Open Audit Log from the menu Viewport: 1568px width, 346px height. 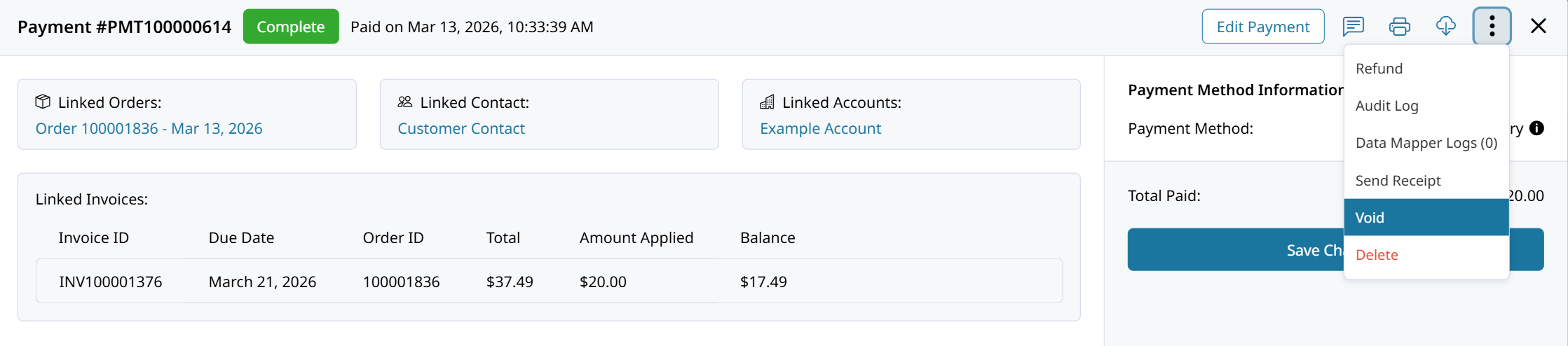pyautogui.click(x=1386, y=106)
